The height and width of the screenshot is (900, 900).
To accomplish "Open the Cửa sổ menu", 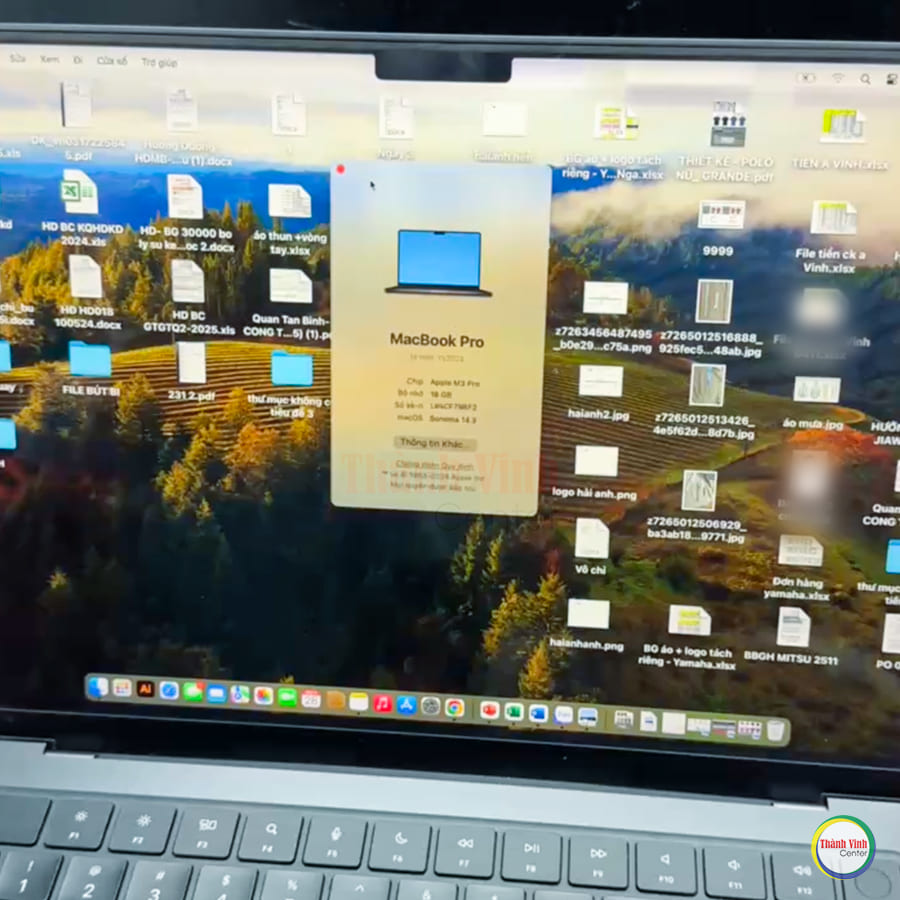I will coord(113,61).
